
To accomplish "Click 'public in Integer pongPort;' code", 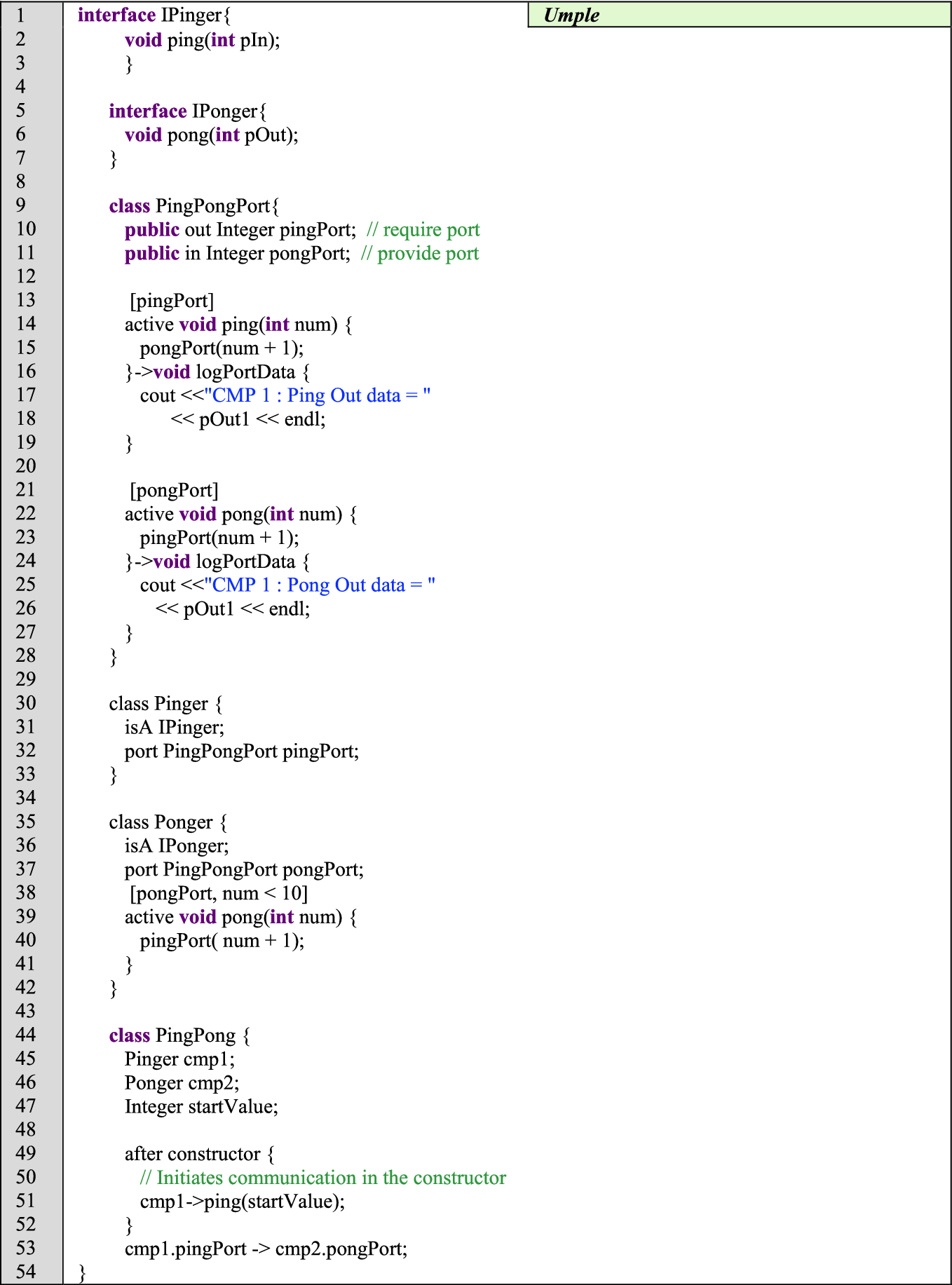I will click(x=237, y=254).
